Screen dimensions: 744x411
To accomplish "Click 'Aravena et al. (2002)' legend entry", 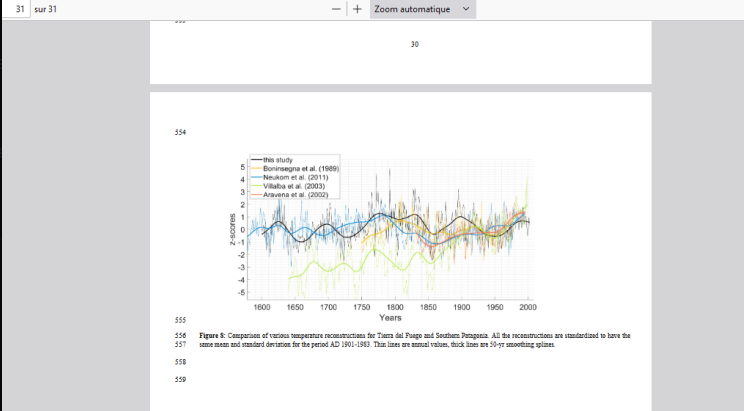I will [297, 195].
